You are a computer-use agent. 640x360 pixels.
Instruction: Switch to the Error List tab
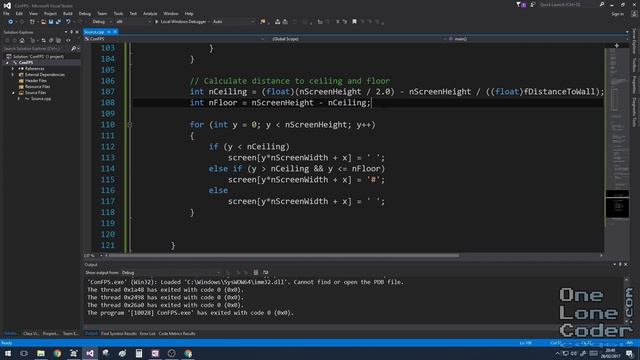coord(147,333)
